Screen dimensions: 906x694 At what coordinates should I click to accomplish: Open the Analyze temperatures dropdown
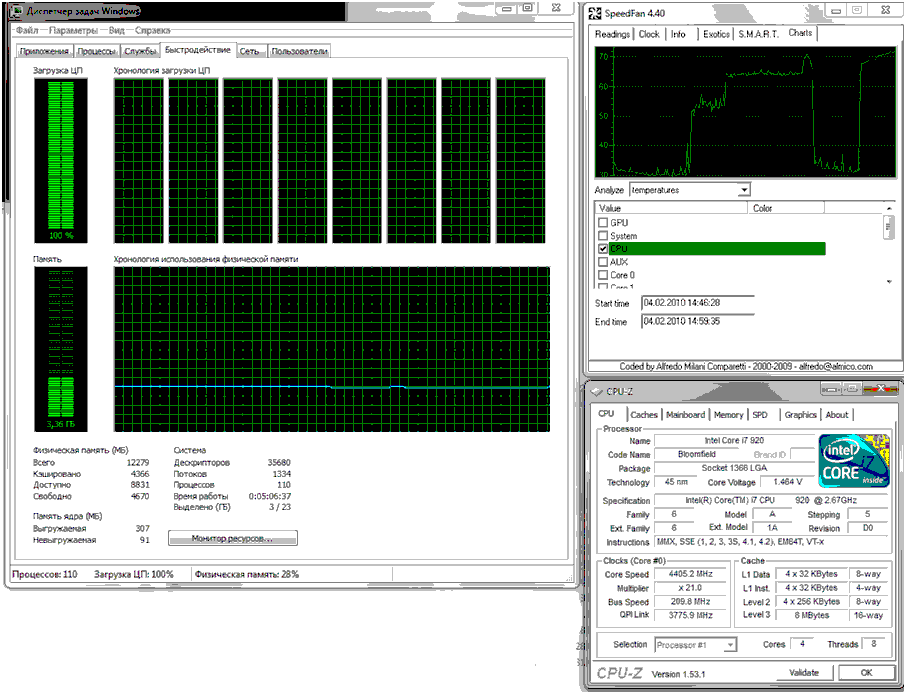[x=744, y=190]
